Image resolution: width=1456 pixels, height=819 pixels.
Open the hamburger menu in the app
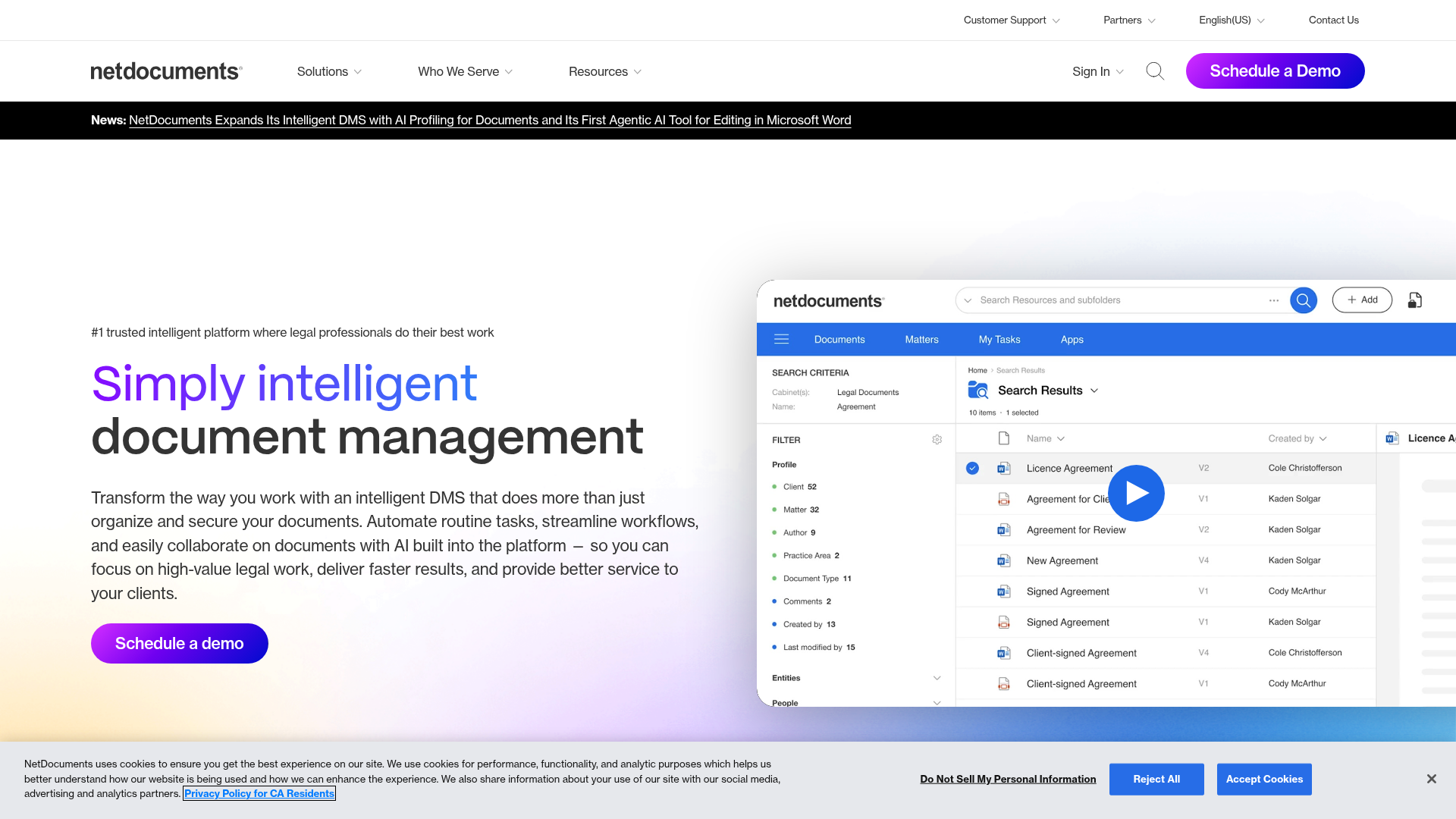tap(782, 339)
